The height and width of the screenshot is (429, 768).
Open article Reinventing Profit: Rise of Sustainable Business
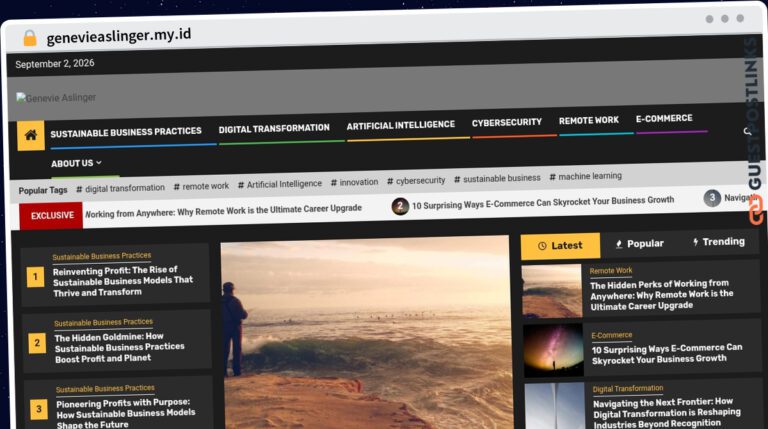[123, 281]
